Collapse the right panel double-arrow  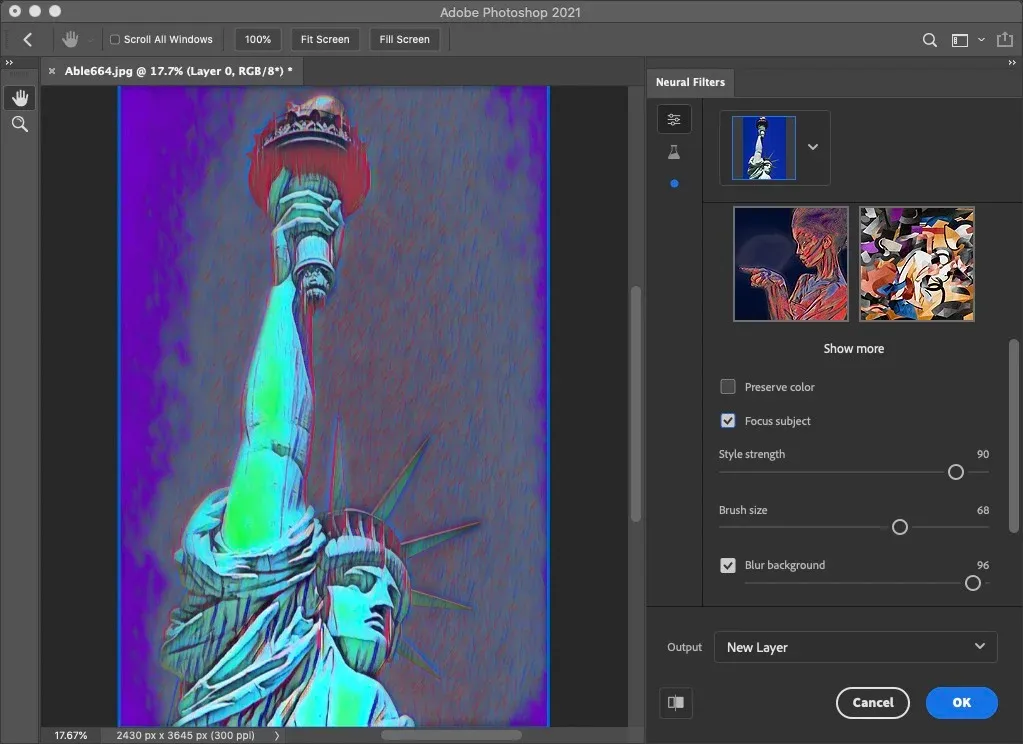[1012, 63]
